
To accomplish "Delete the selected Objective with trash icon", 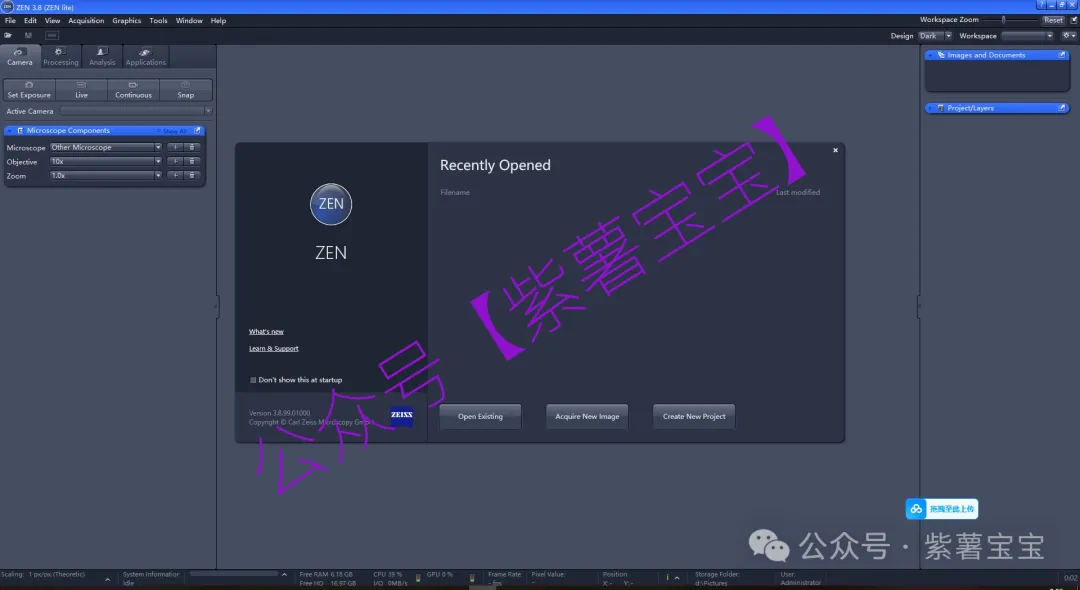I will (192, 161).
